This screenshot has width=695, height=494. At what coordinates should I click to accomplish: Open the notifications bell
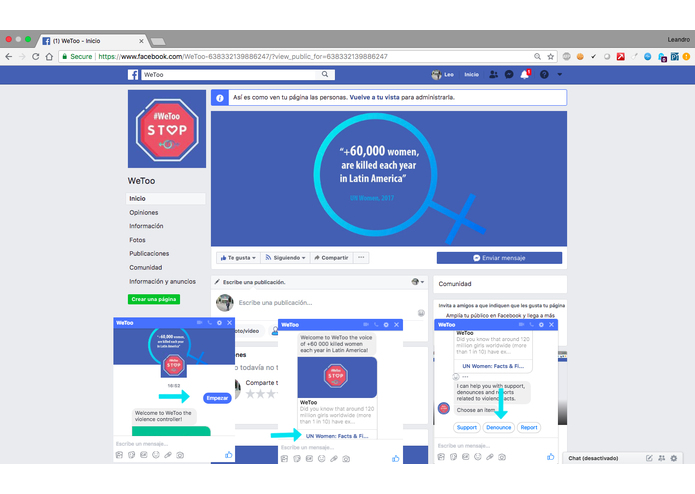525,74
